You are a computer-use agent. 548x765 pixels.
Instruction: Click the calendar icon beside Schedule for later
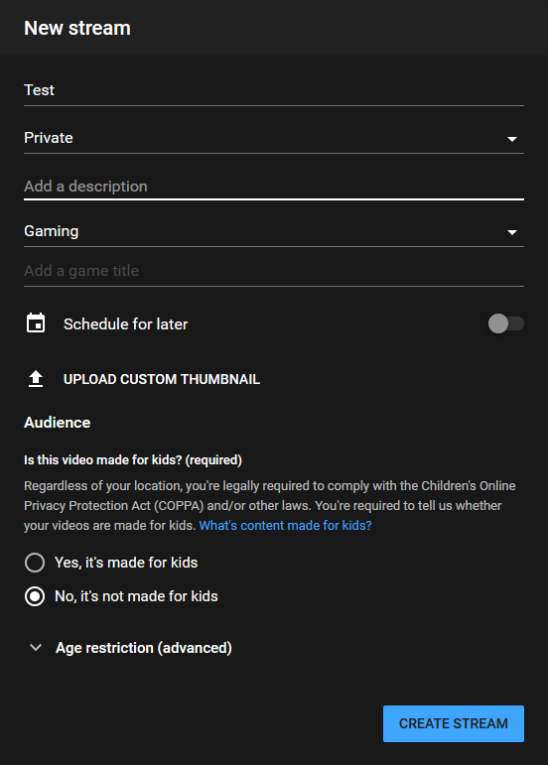[x=36, y=323]
